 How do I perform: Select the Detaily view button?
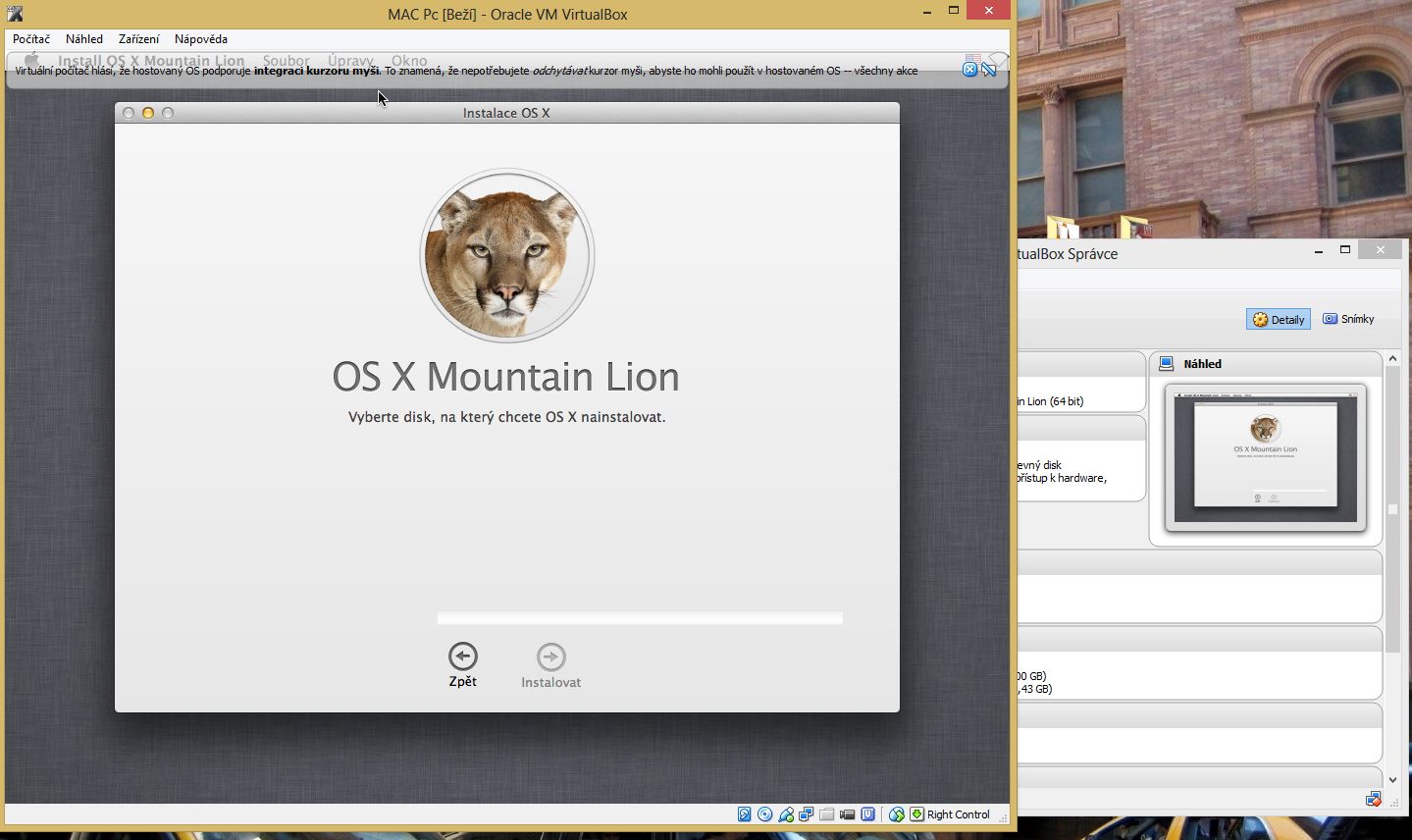pos(1278,319)
